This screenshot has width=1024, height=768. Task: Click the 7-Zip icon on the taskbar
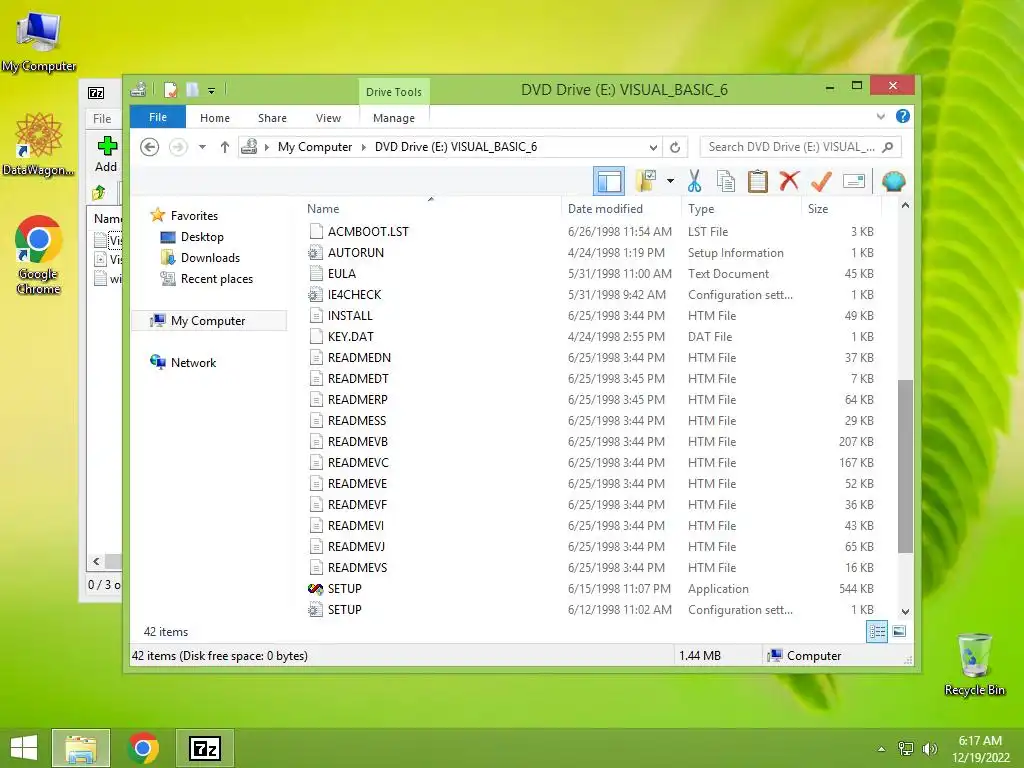[204, 748]
